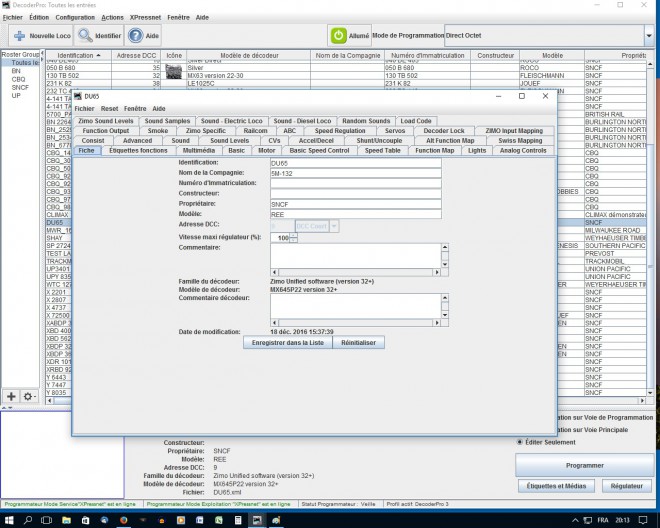Click the Nouvelle Loco plus icon
The image size is (660, 528).
point(19,36)
